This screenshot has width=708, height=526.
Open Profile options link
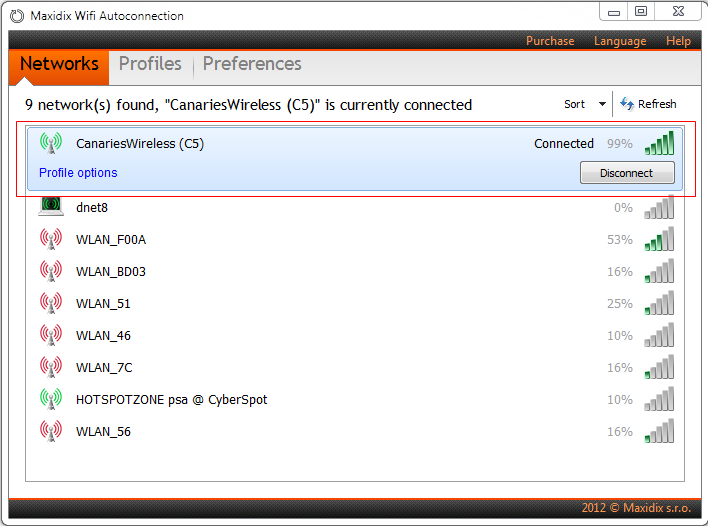pyautogui.click(x=78, y=173)
